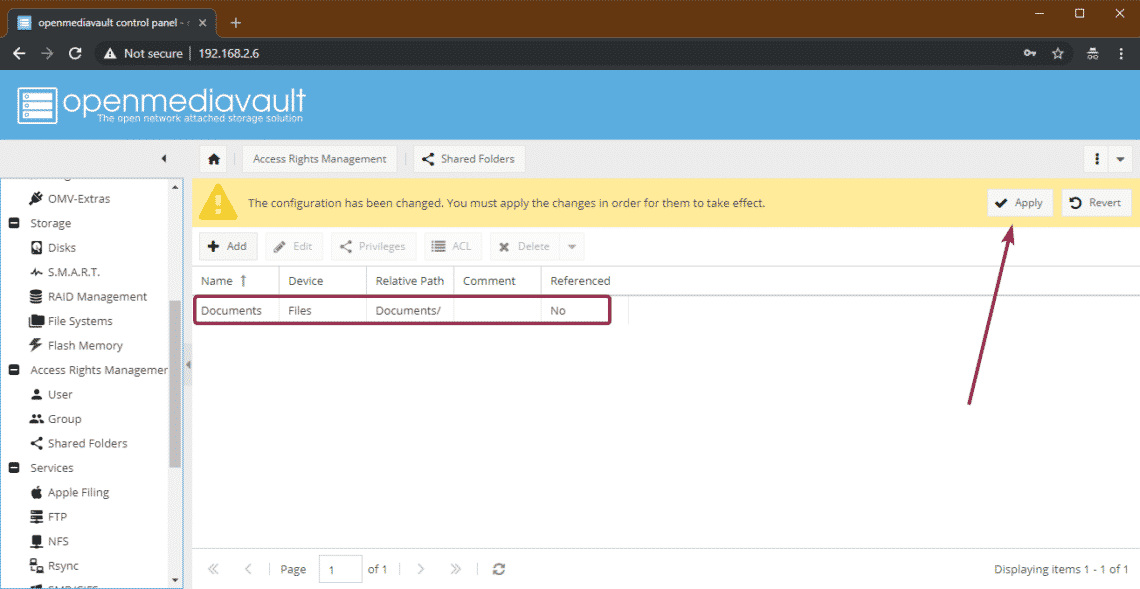Viewport: 1140px width, 589px height.
Task: Go to RAID Management
Action: [x=96, y=297]
